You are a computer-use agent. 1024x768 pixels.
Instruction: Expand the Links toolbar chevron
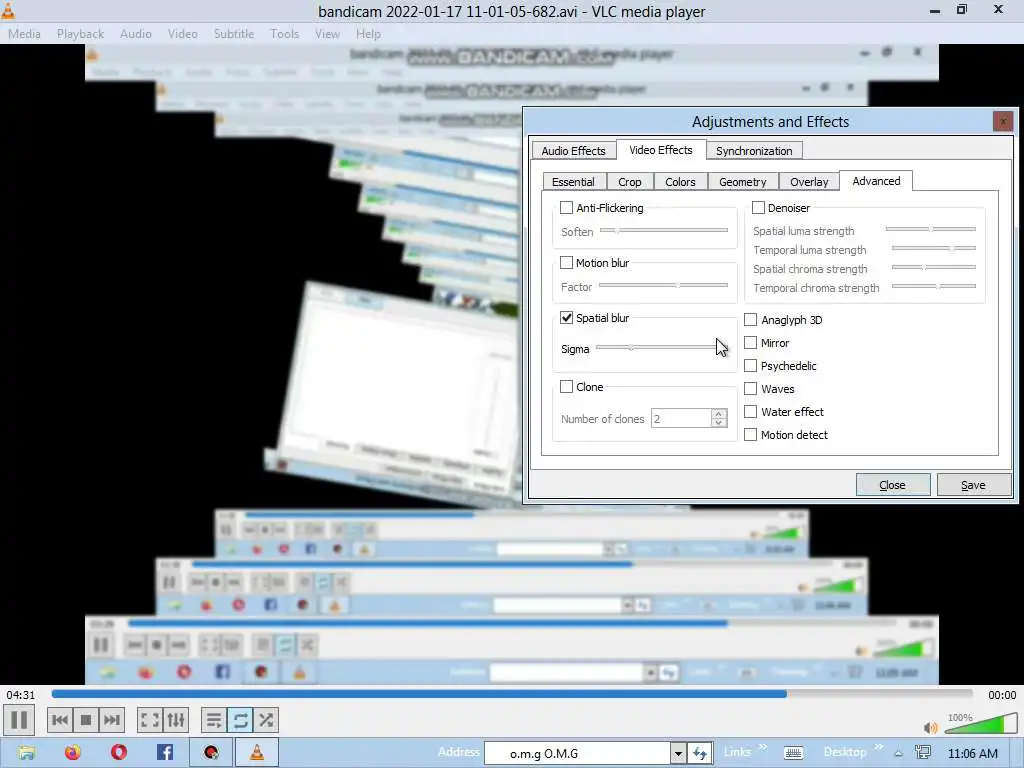tap(762, 748)
